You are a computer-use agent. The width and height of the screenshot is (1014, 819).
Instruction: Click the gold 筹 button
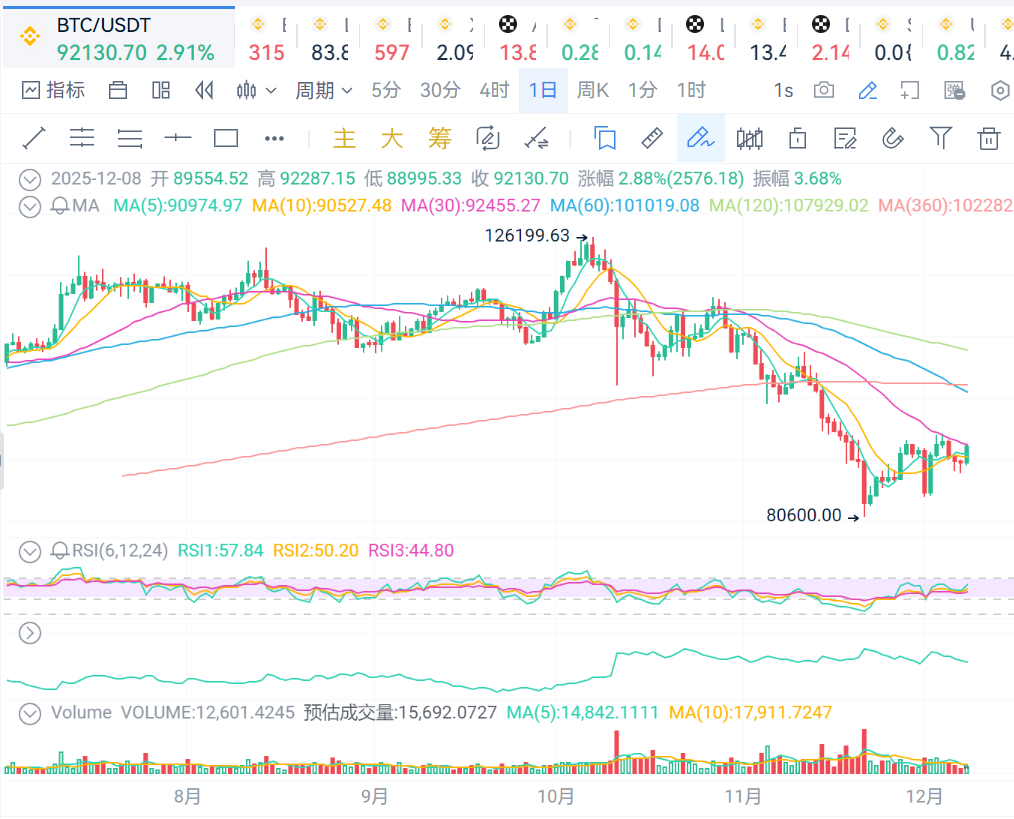coord(440,138)
